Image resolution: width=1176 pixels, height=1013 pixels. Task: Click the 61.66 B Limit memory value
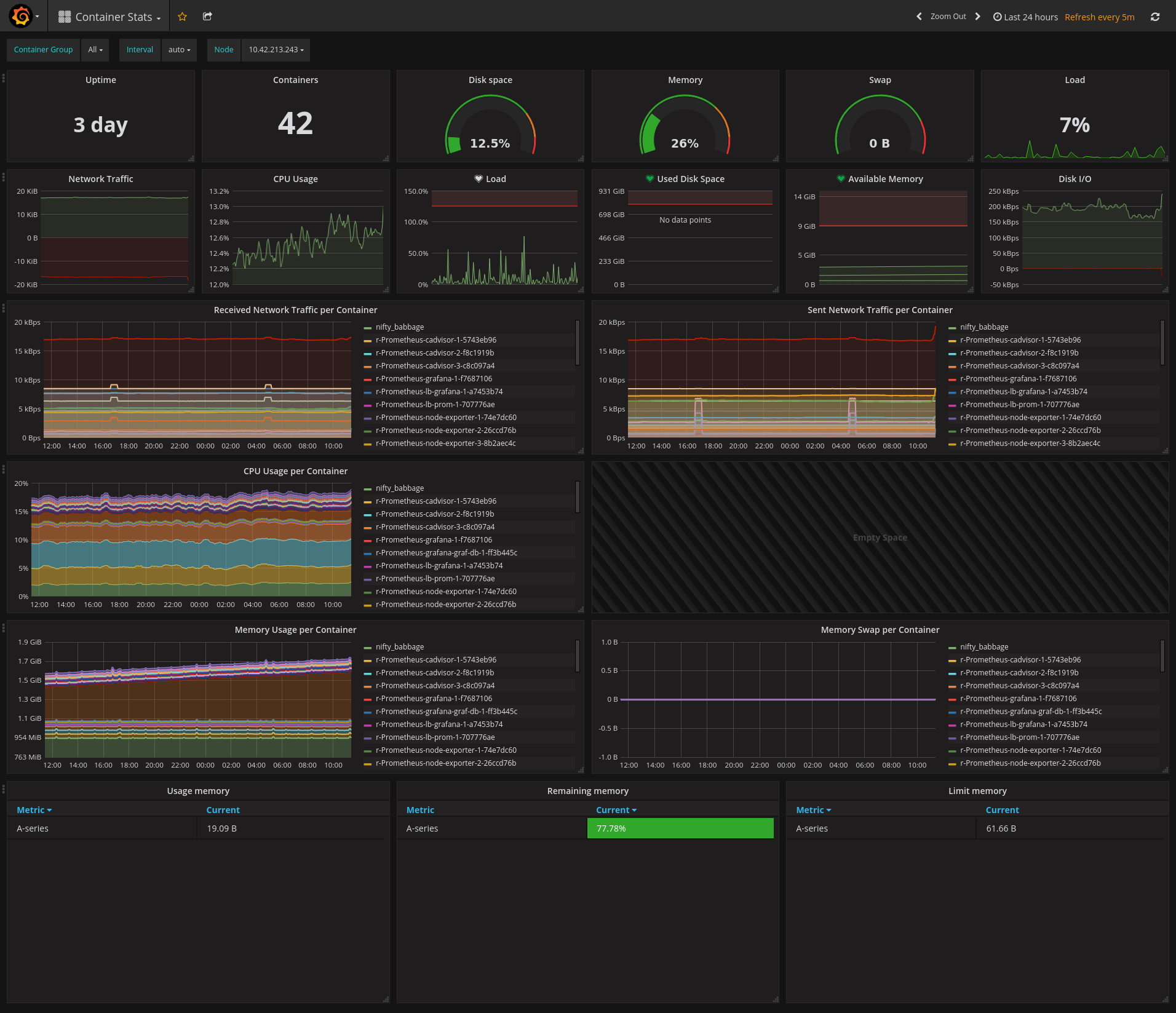coord(1001,828)
